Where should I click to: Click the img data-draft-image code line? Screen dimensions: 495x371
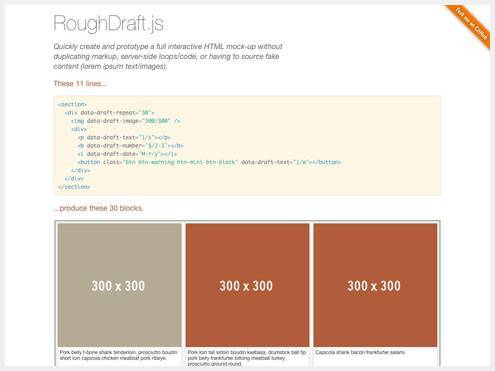point(126,121)
